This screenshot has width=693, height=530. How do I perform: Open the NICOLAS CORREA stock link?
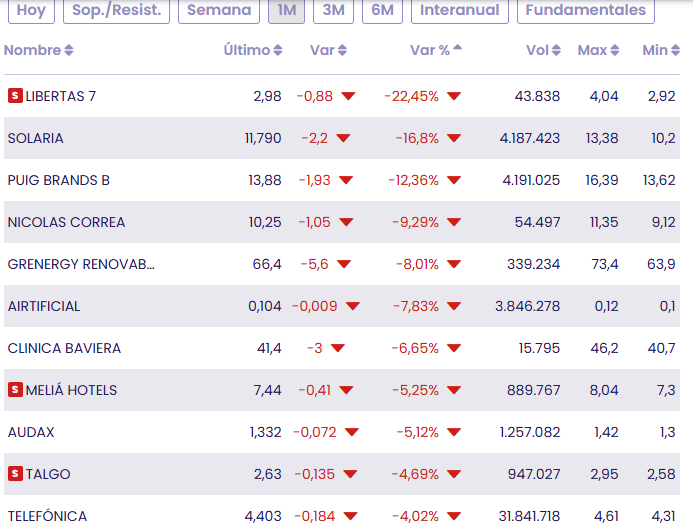[x=66, y=222]
